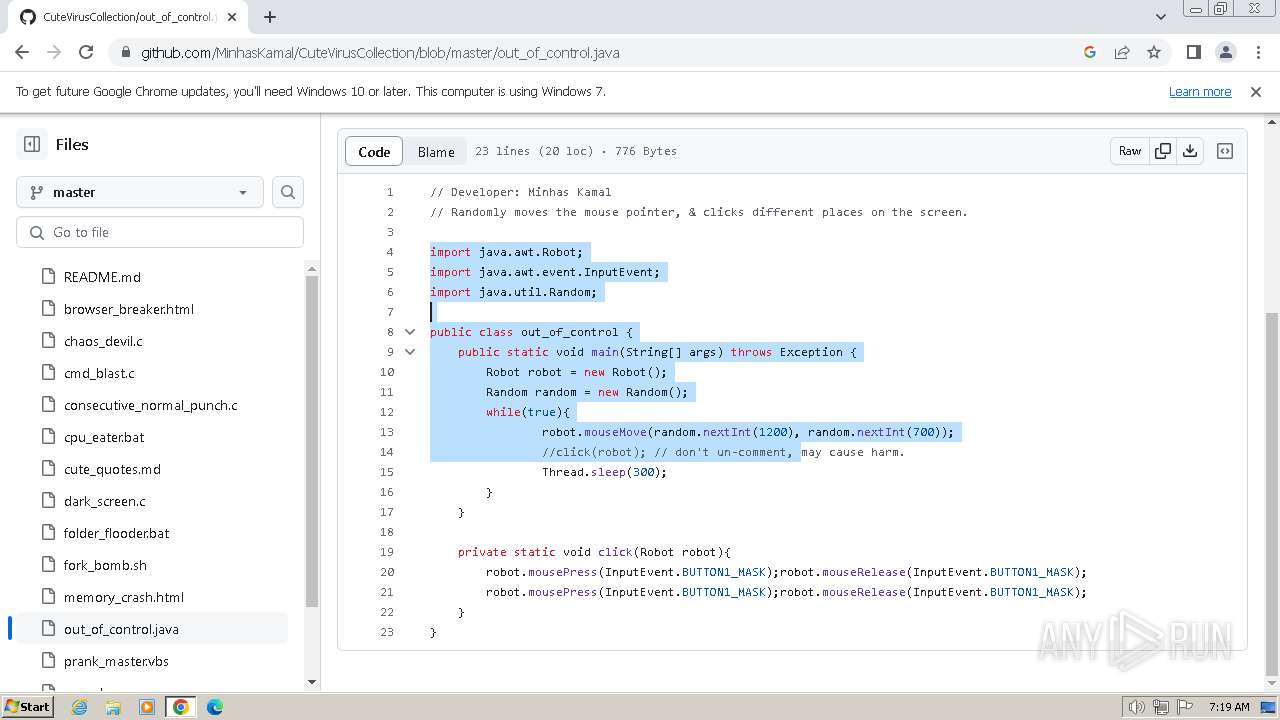Open Chrome profile avatar
The height and width of the screenshot is (720, 1280).
tap(1225, 52)
